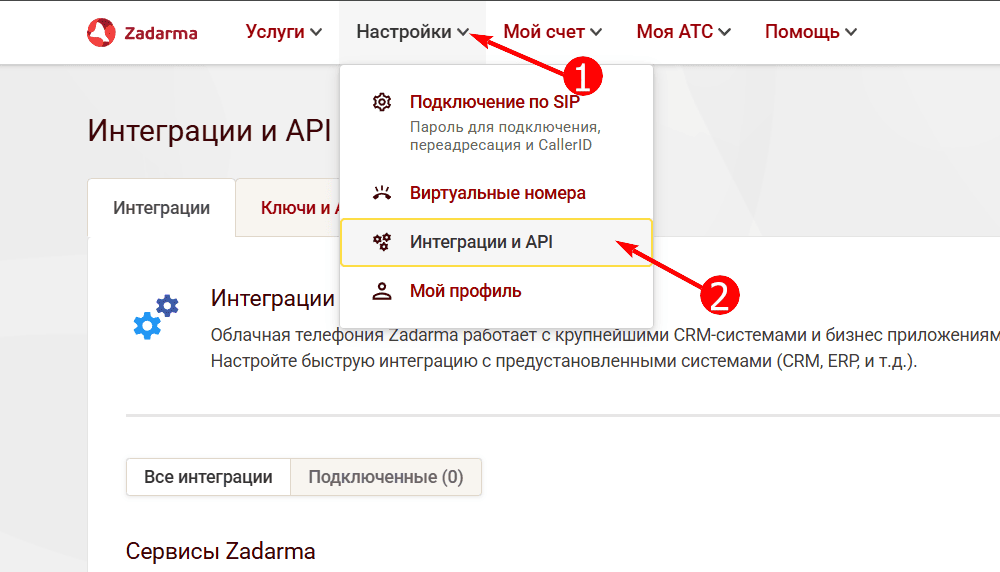Click the Zadarma logo icon

tap(101, 33)
